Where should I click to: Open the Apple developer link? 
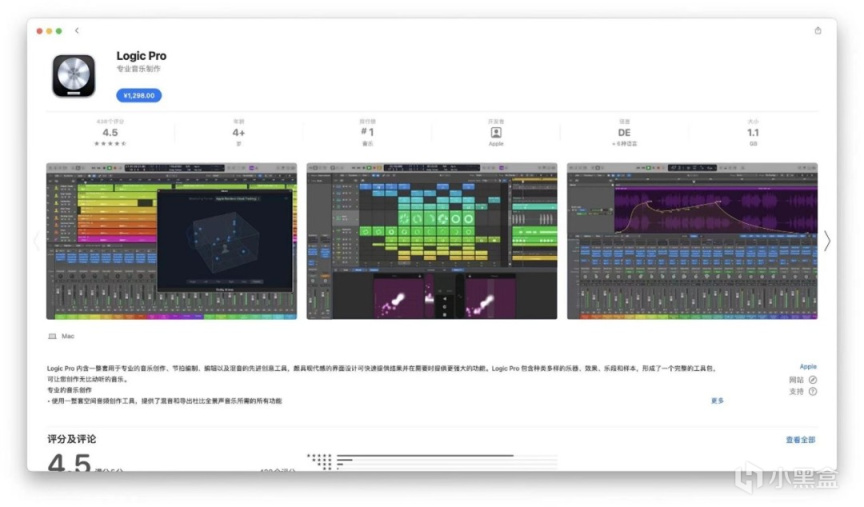[x=808, y=366]
